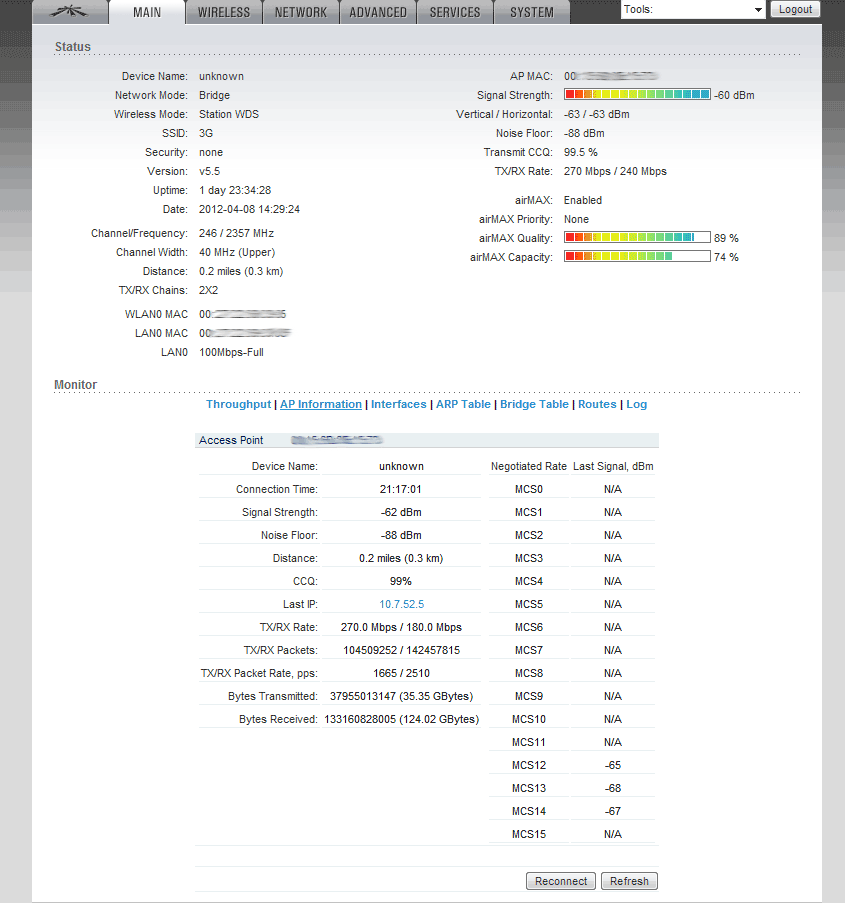Click the Access Point header row
Viewport: 845px width, 903px height.
click(x=427, y=440)
